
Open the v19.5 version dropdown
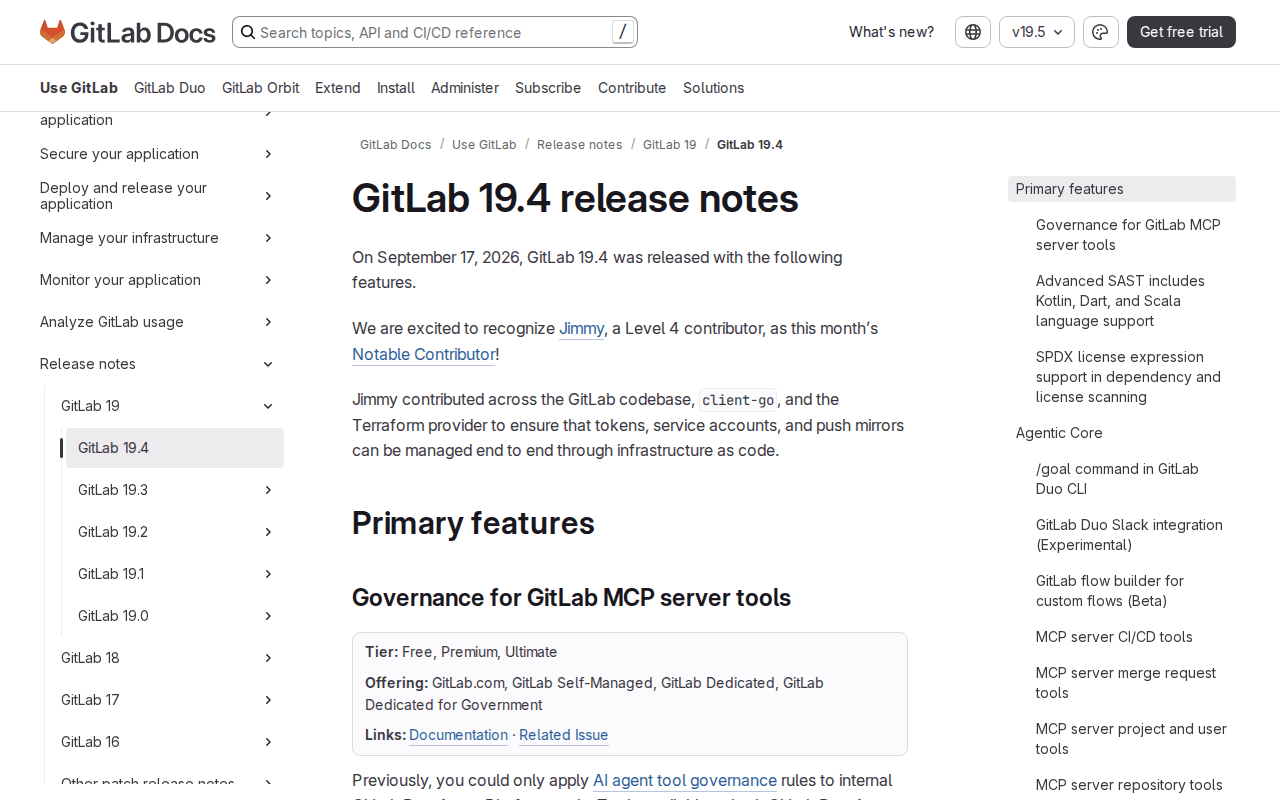point(1037,32)
